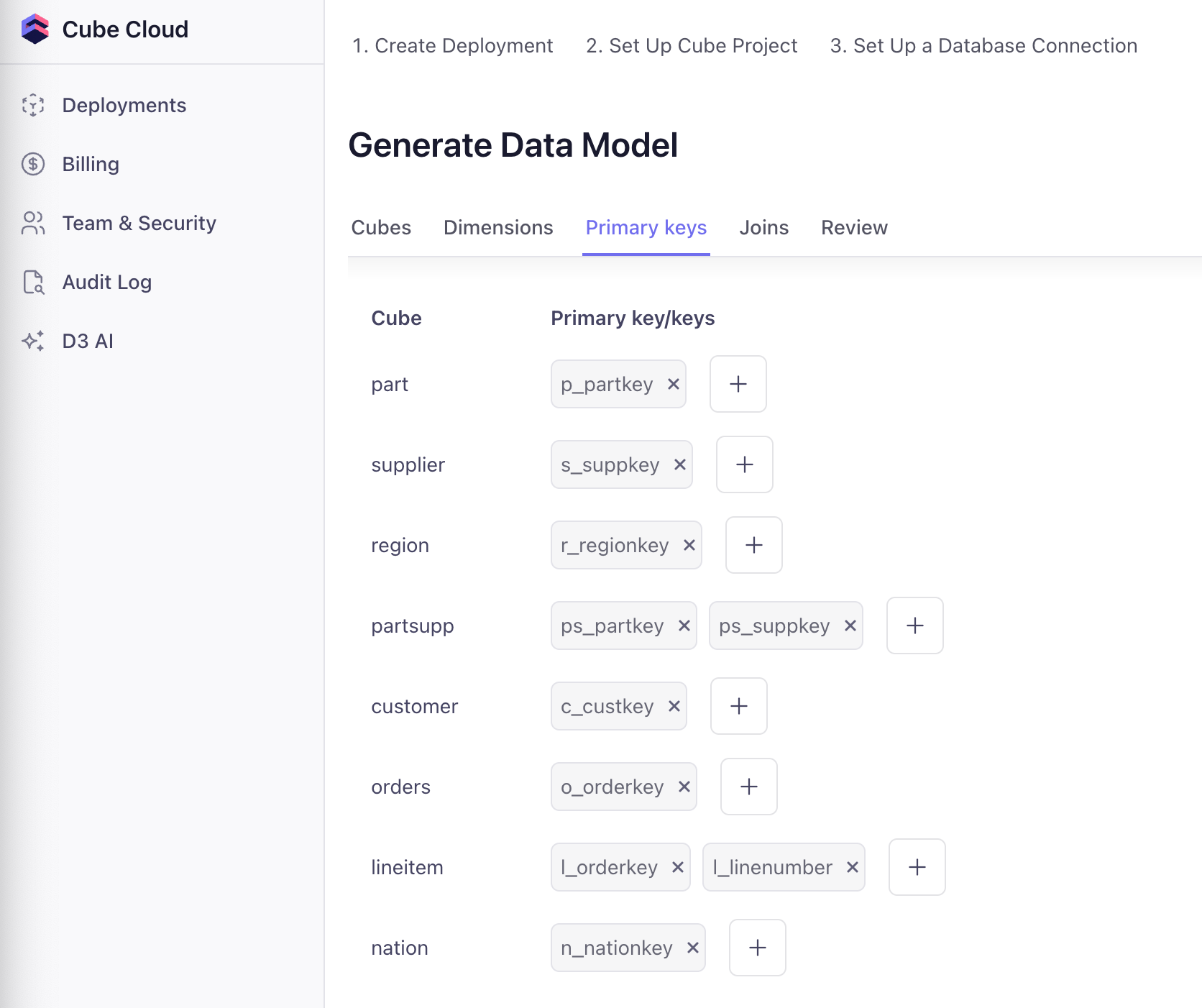
Task: Open the Review tab
Action: tap(854, 228)
